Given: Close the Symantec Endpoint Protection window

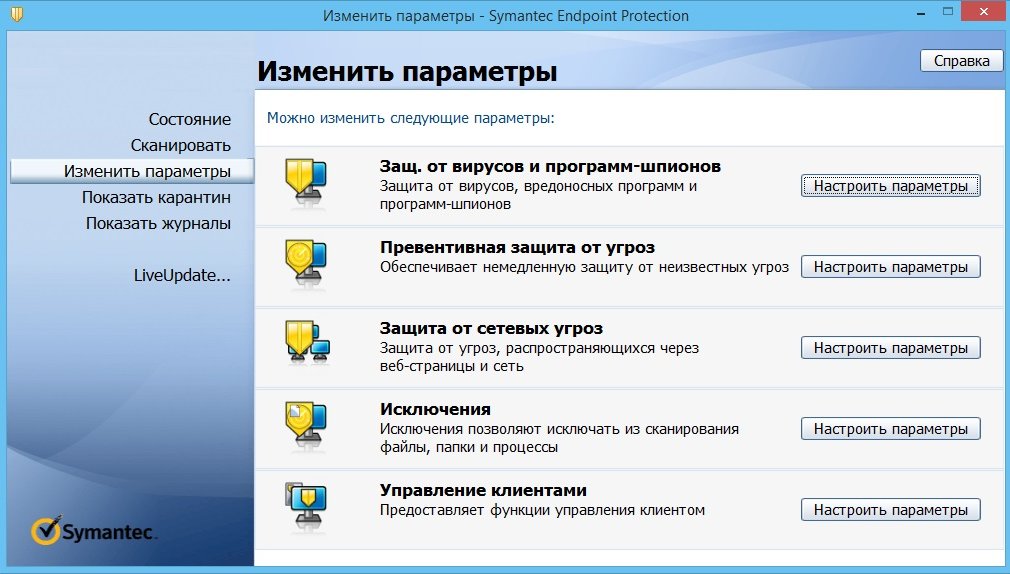Looking at the screenshot, I should pos(984,11).
